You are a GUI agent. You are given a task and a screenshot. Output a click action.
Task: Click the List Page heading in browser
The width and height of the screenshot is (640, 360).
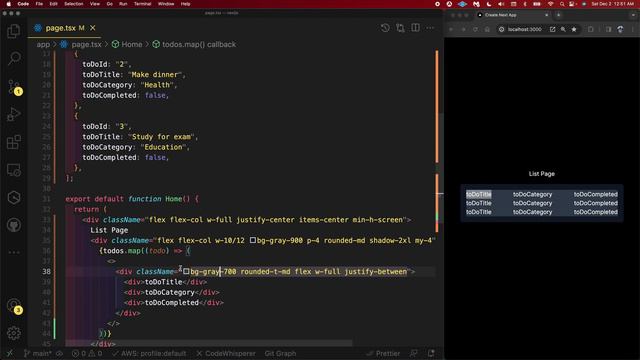(542, 173)
